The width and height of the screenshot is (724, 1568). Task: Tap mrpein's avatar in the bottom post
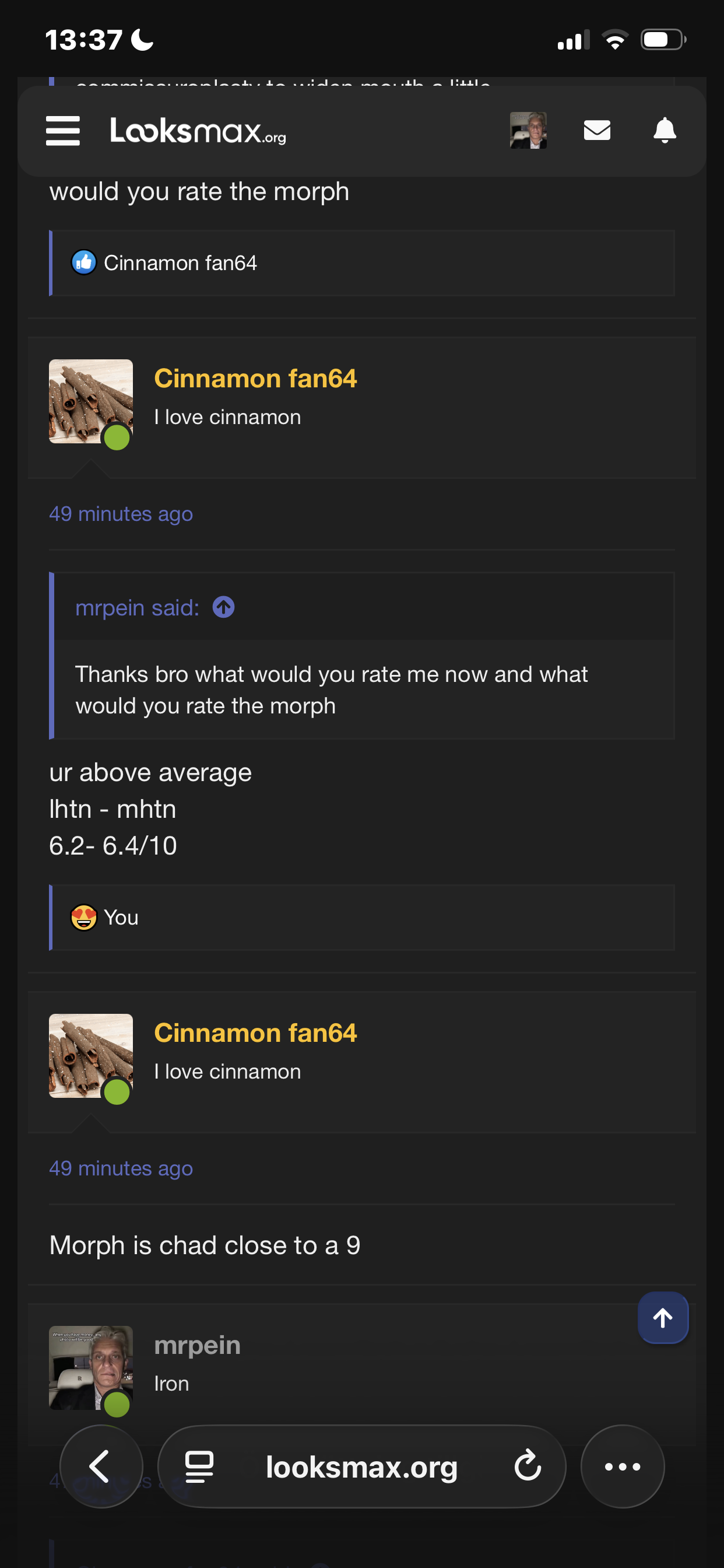click(x=91, y=1368)
